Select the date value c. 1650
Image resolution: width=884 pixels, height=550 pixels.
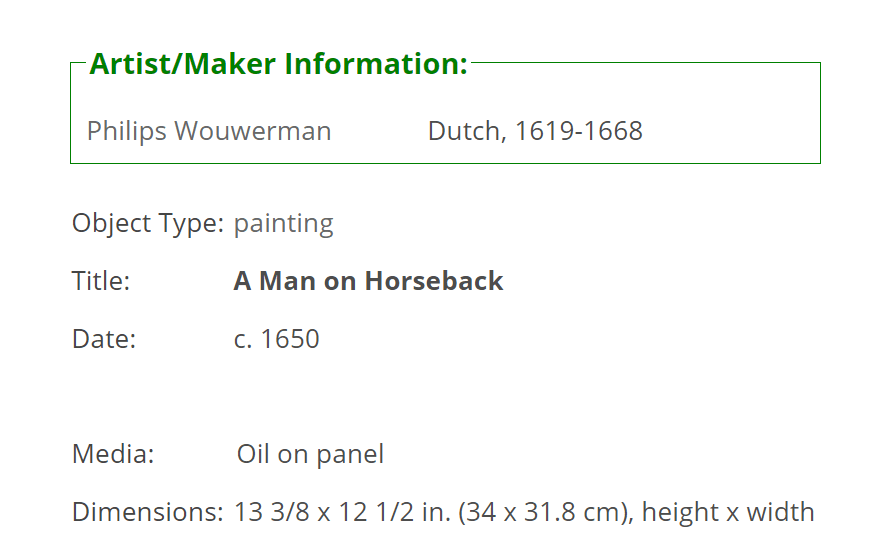(x=276, y=339)
